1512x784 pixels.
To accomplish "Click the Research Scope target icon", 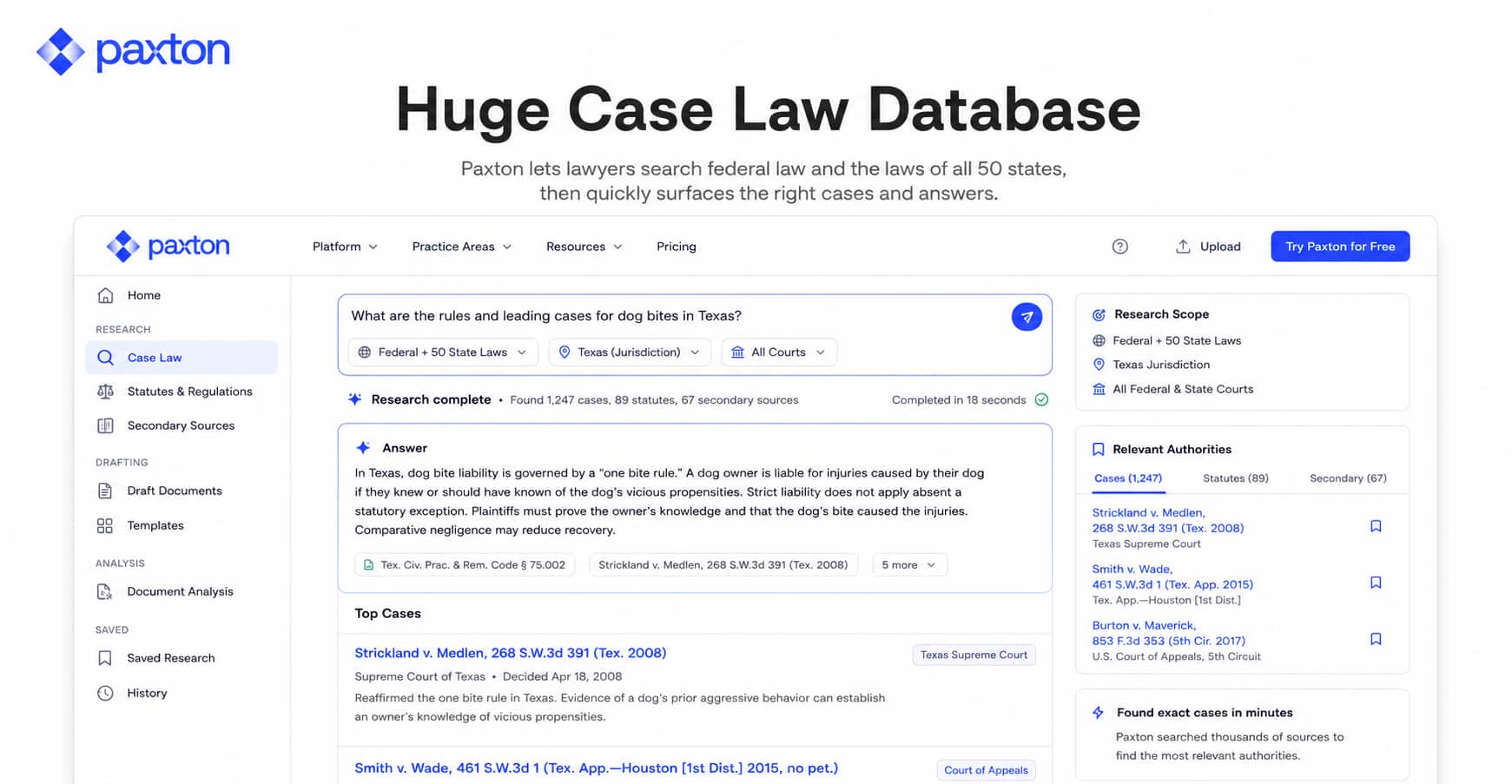I will coord(1099,314).
